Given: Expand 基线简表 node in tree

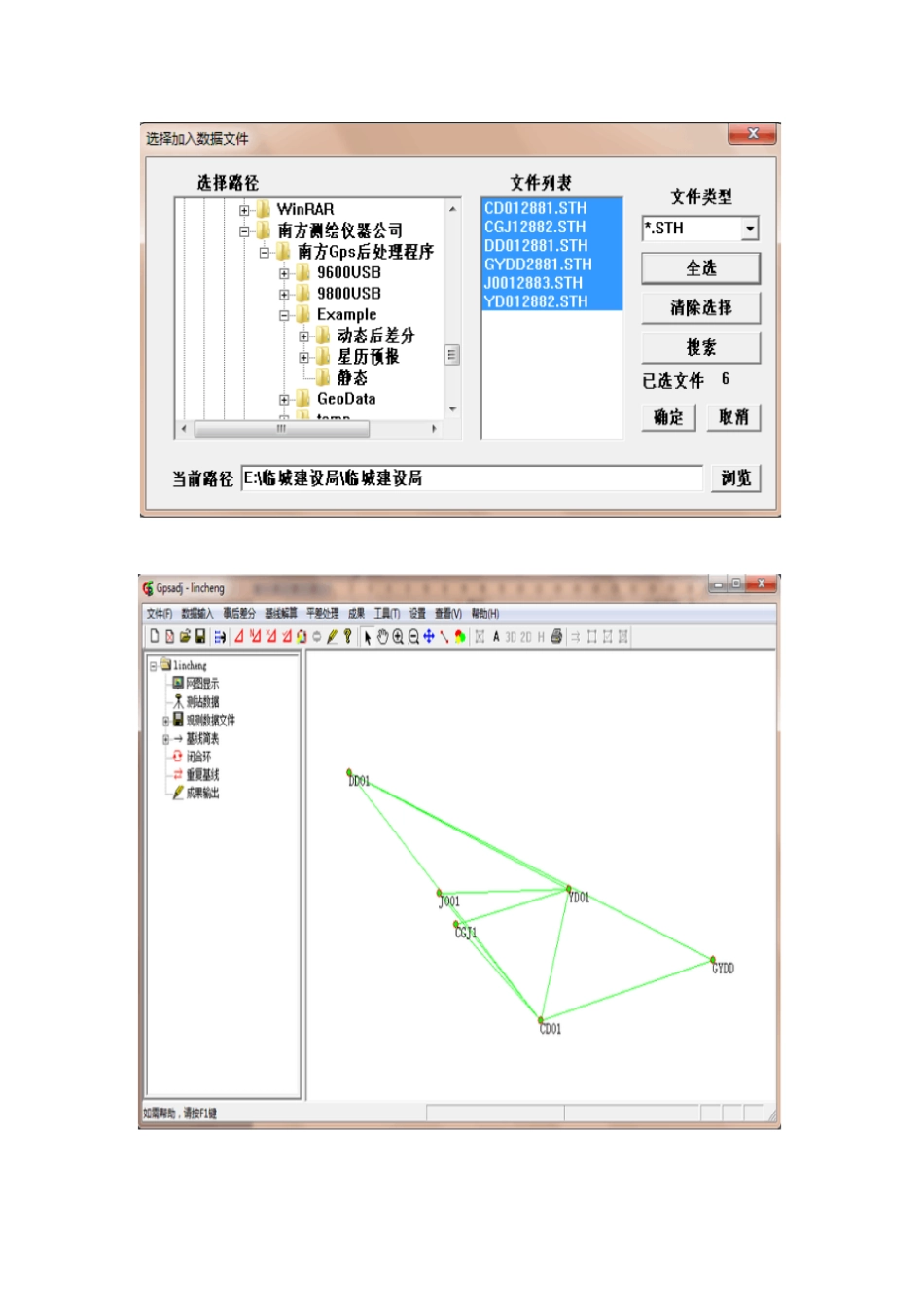Looking at the screenshot, I should [x=166, y=739].
